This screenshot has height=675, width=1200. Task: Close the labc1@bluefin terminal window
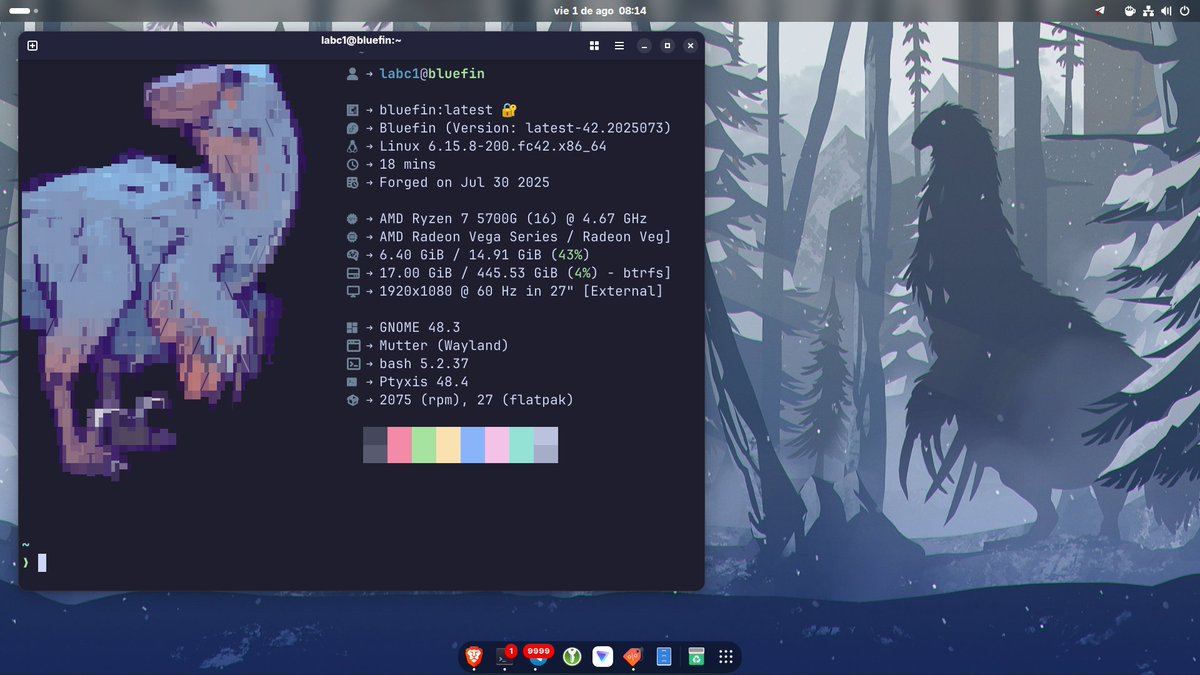(692, 45)
